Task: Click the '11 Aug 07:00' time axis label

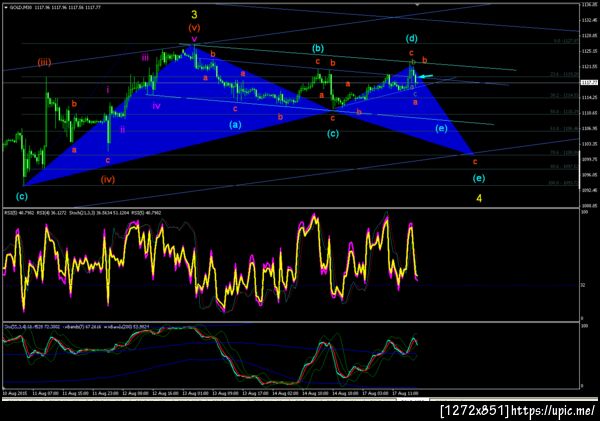Action: pos(46,393)
